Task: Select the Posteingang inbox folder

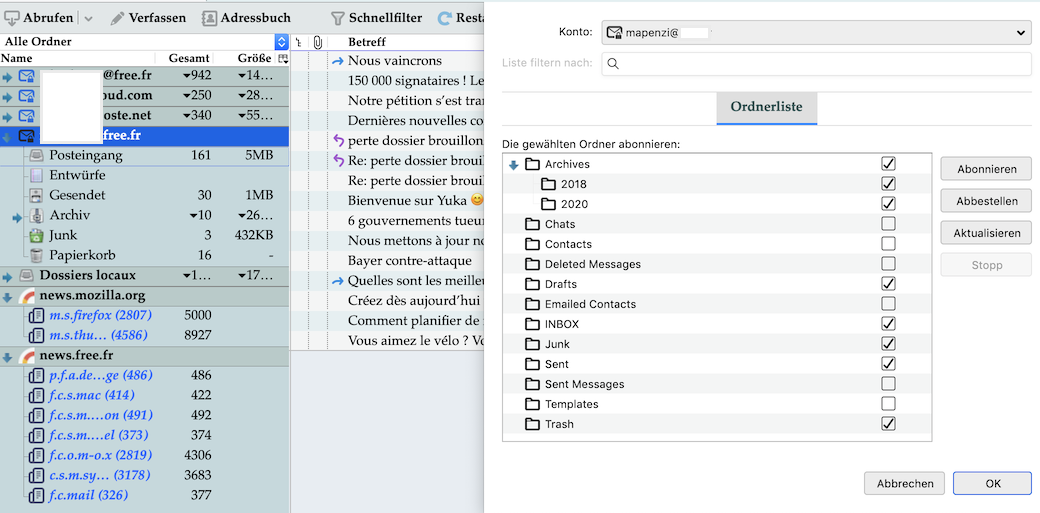Action: click(x=86, y=155)
